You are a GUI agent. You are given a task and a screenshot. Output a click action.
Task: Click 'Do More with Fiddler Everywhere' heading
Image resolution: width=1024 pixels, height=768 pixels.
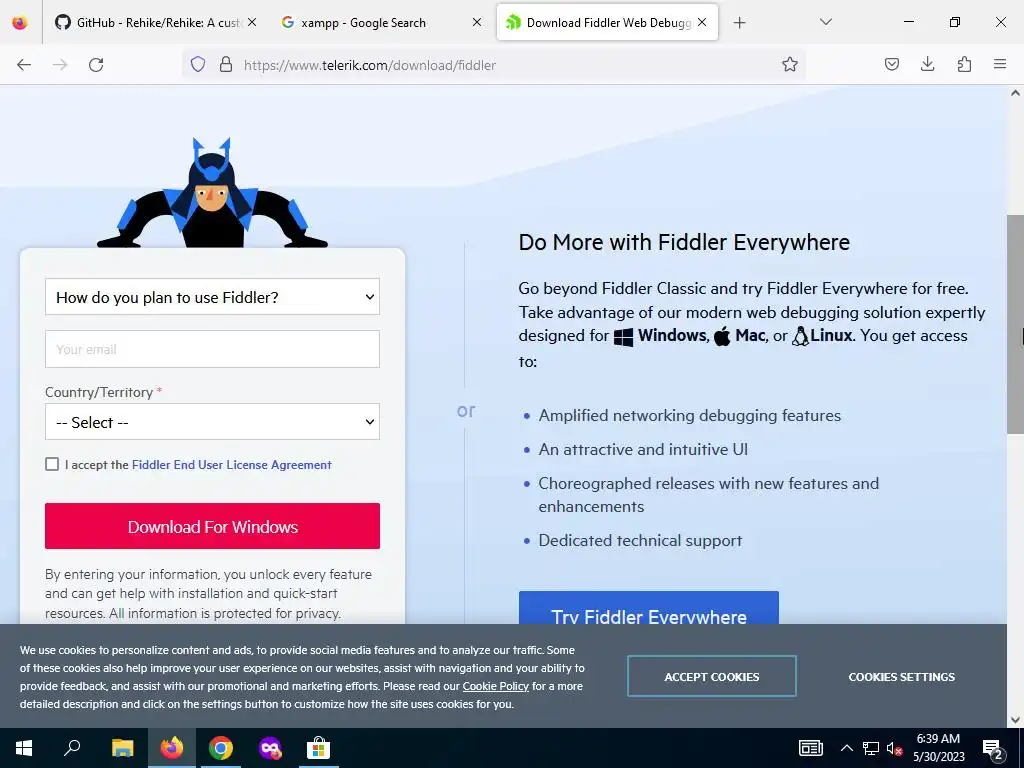(x=684, y=242)
